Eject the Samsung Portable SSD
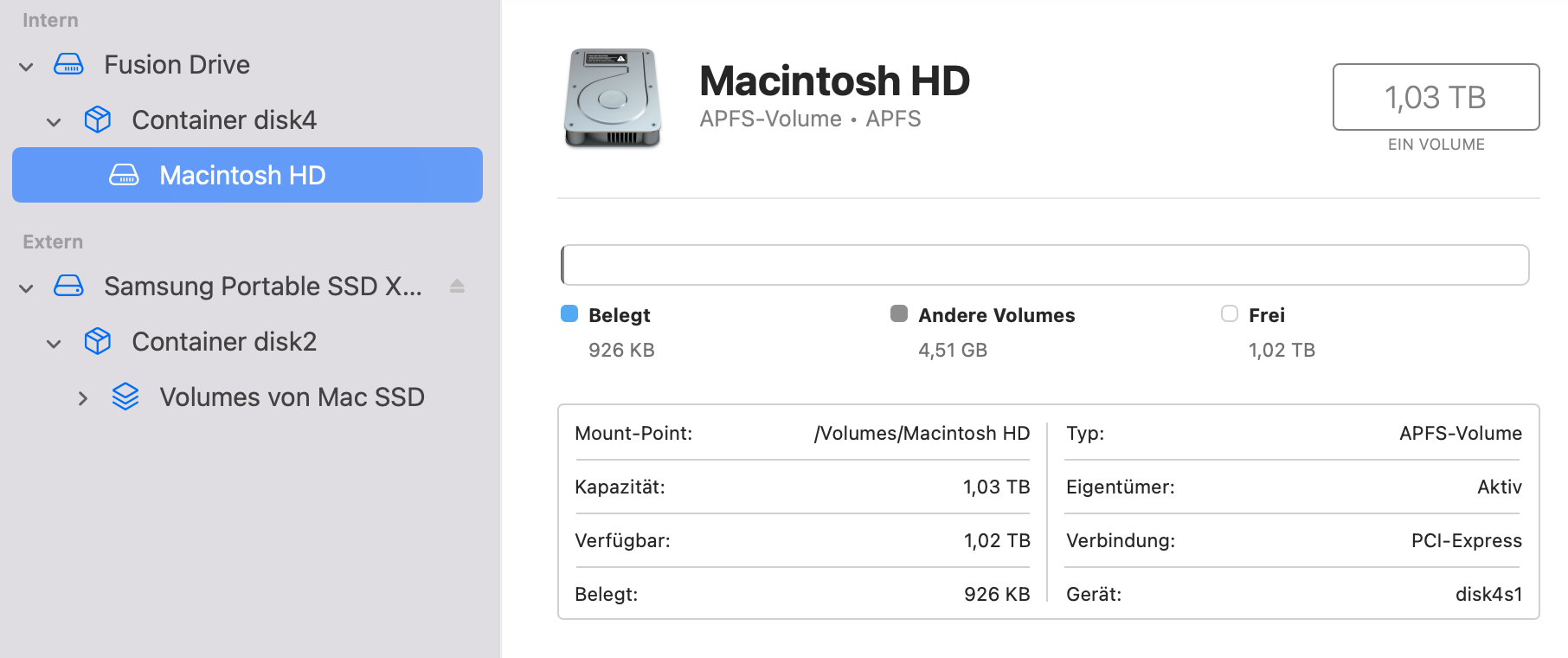The height and width of the screenshot is (658, 1568). click(457, 286)
